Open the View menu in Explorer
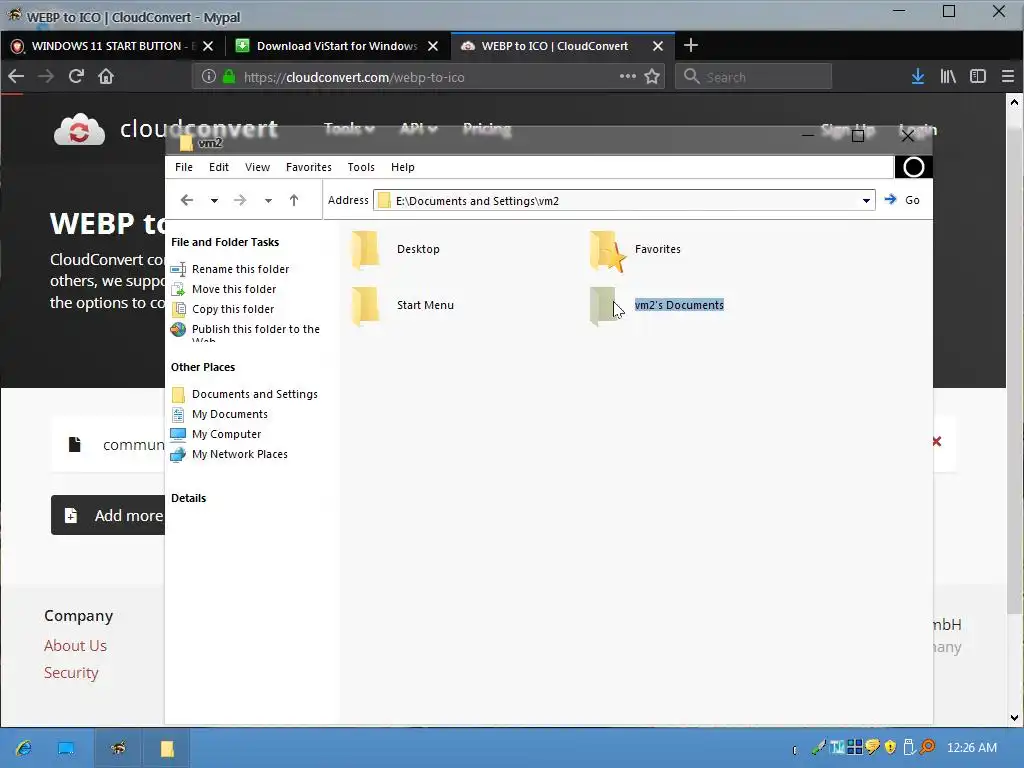This screenshot has height=768, width=1024. 257,167
